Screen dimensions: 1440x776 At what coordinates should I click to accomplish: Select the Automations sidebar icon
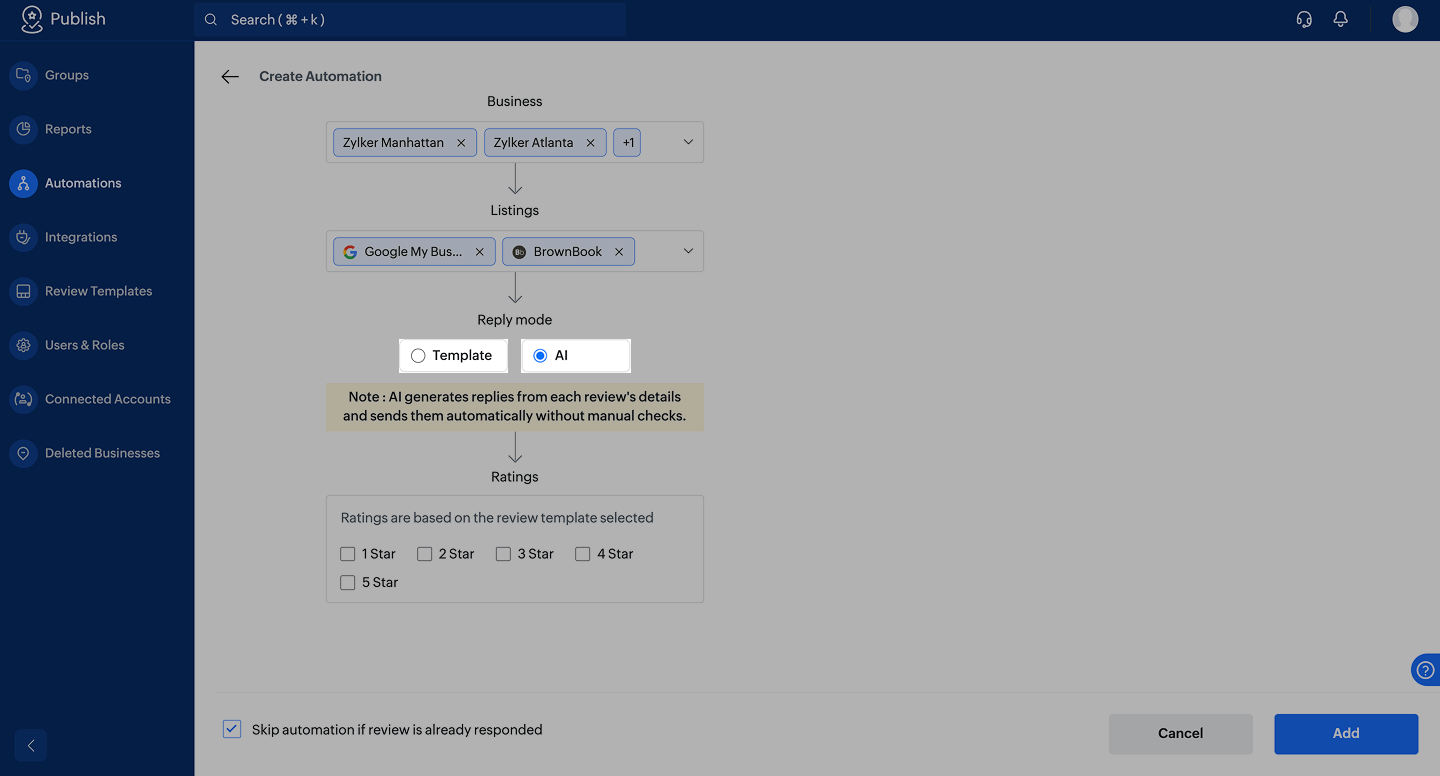[x=23, y=183]
